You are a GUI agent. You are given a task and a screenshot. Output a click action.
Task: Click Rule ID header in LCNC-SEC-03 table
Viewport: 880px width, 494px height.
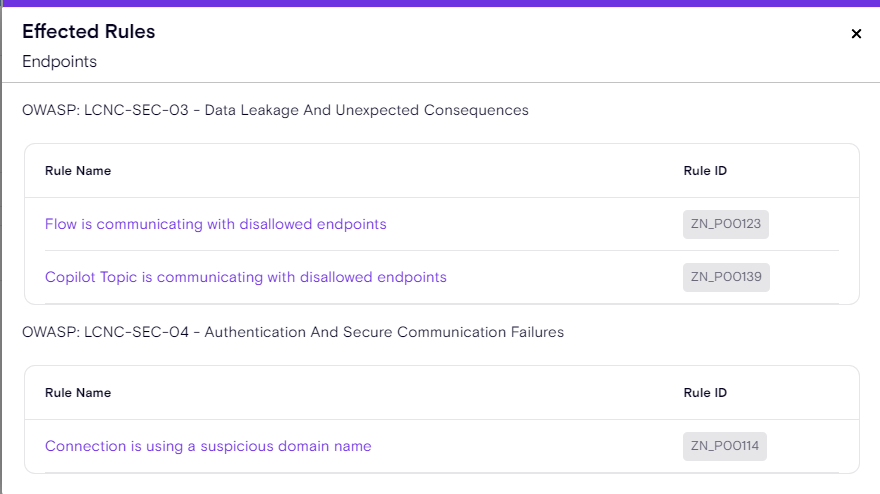pos(705,171)
